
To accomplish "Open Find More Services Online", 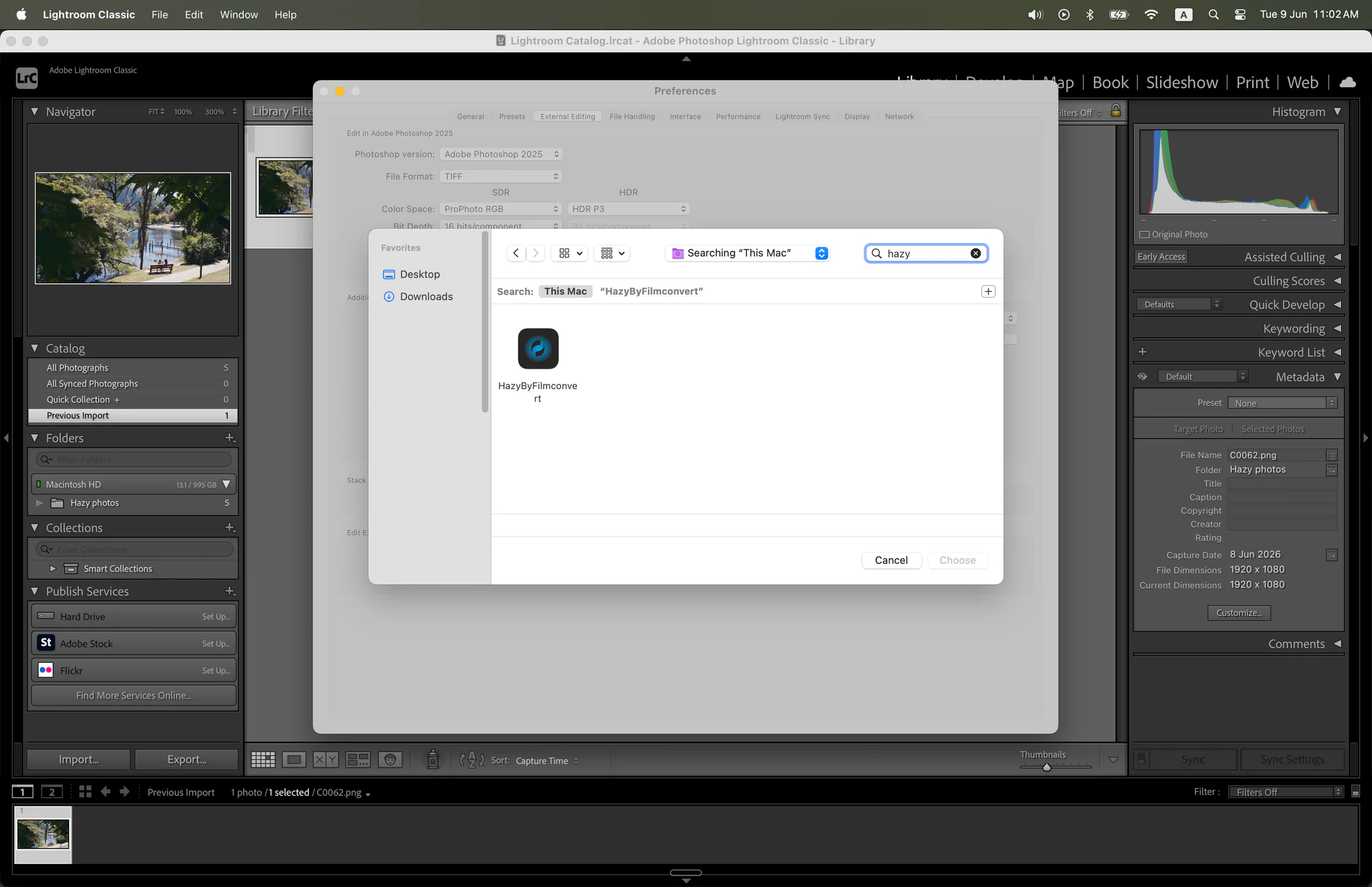I will pyautogui.click(x=133, y=696).
